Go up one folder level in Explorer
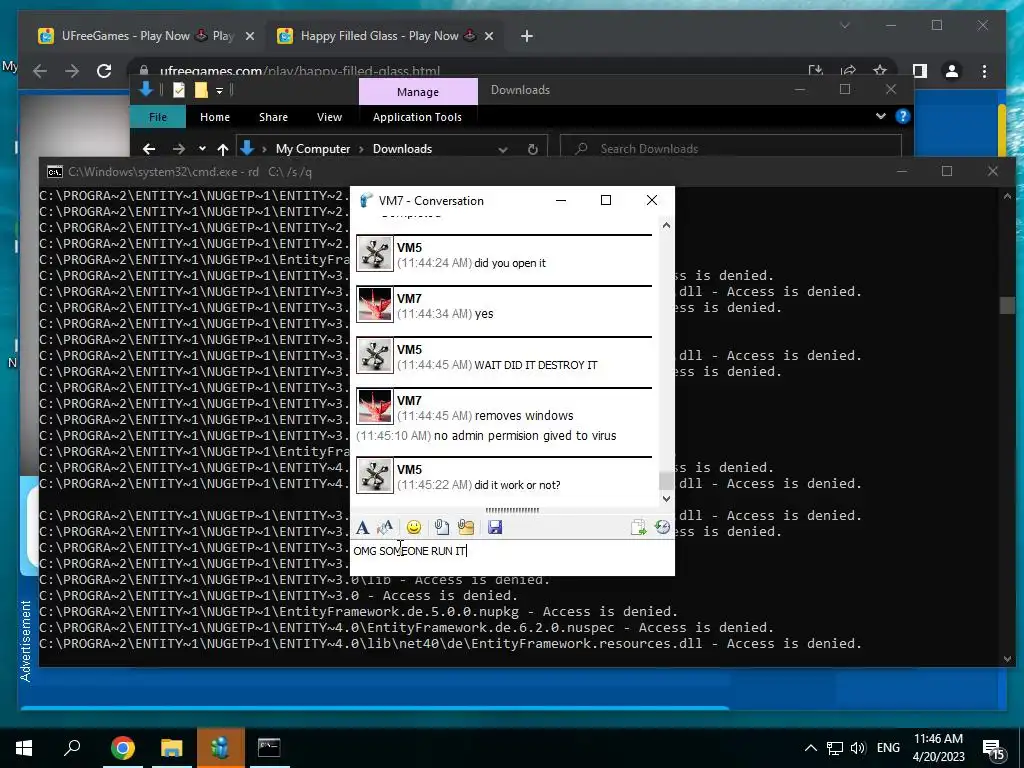The height and width of the screenshot is (768, 1024). 223,149
